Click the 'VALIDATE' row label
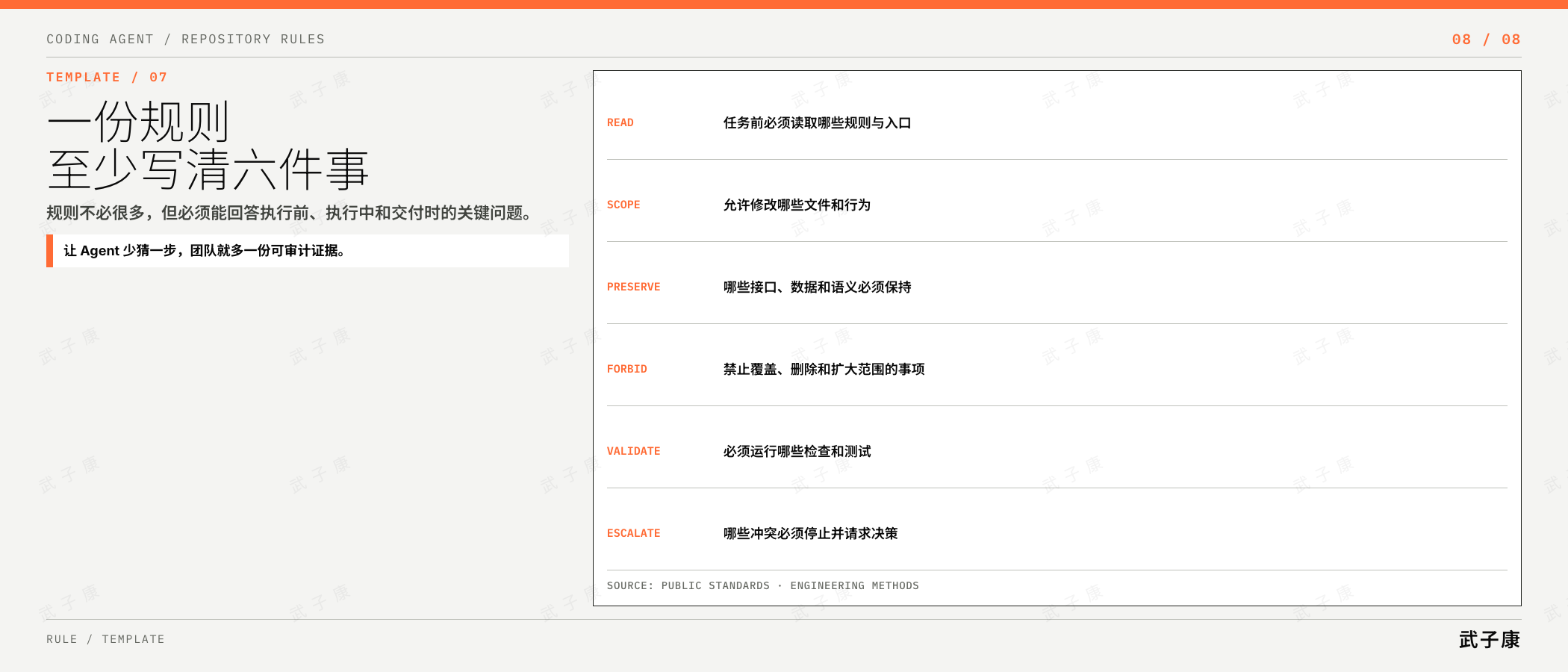Viewport: 1568px width, 672px height. point(633,451)
